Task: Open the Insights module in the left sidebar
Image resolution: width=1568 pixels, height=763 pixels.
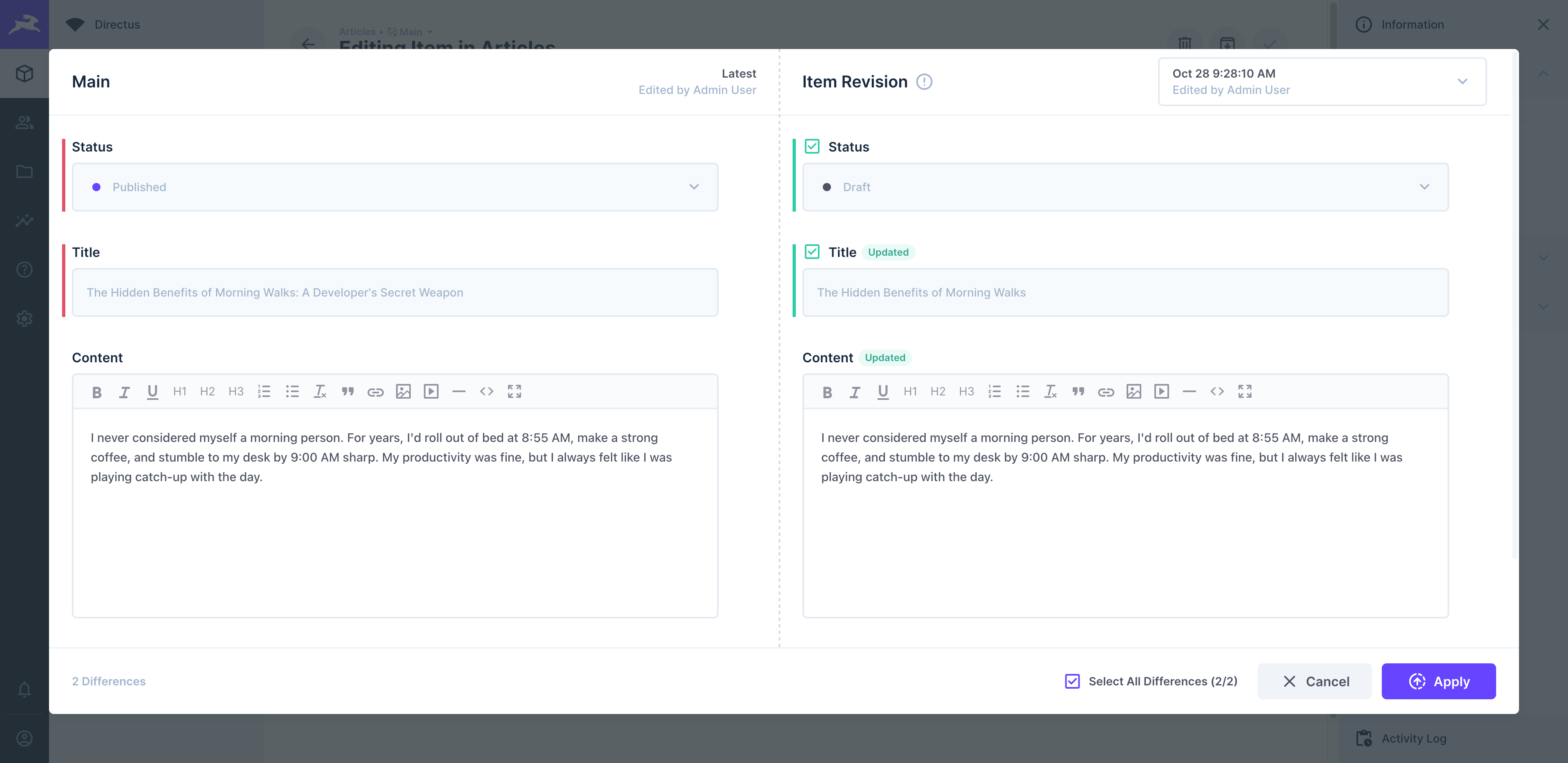Action: tap(24, 221)
